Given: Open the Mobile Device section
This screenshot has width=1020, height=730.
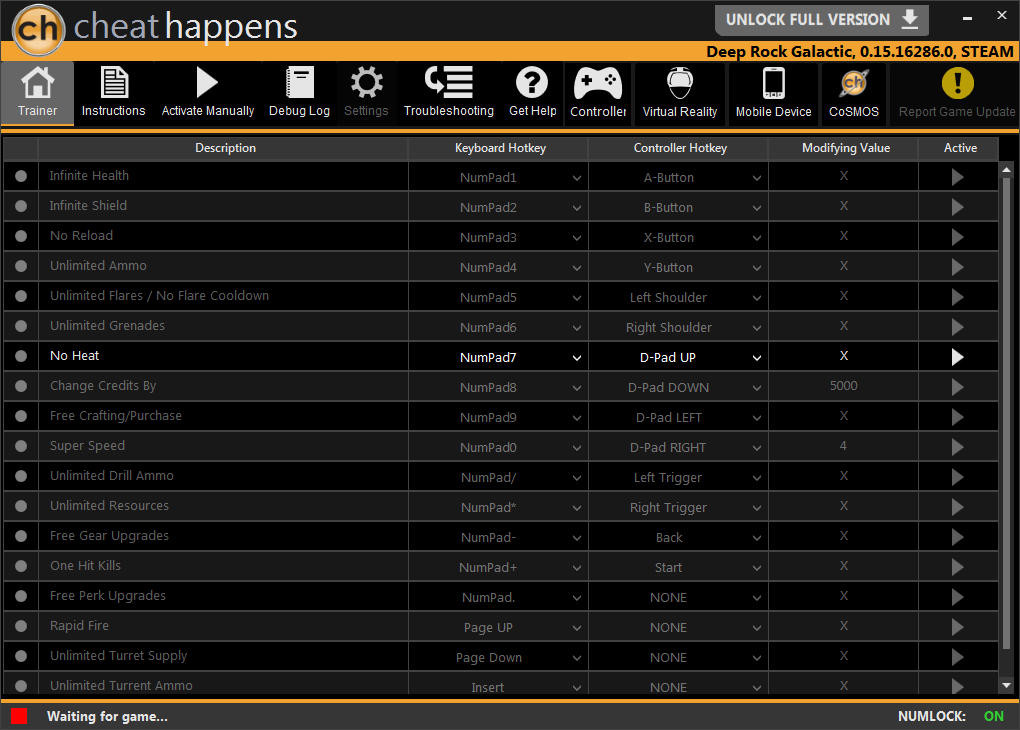Looking at the screenshot, I should point(773,93).
